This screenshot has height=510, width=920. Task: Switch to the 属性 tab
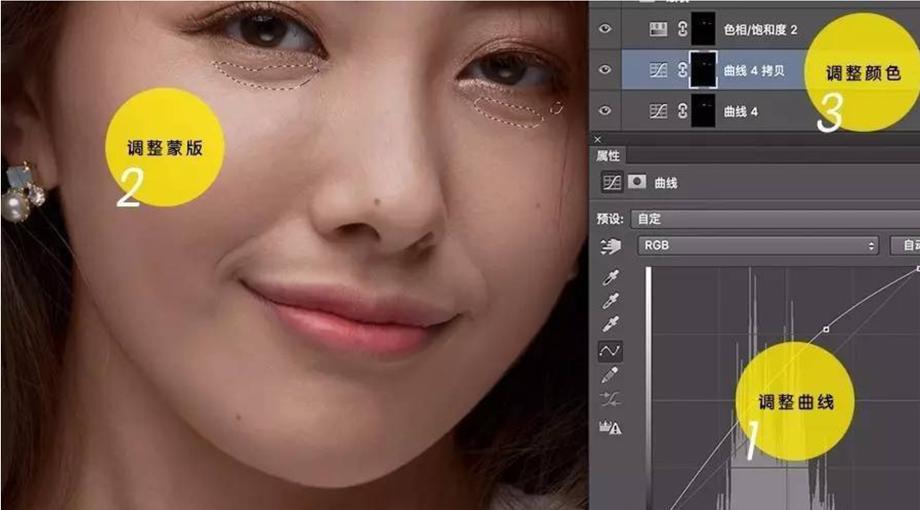pos(608,156)
